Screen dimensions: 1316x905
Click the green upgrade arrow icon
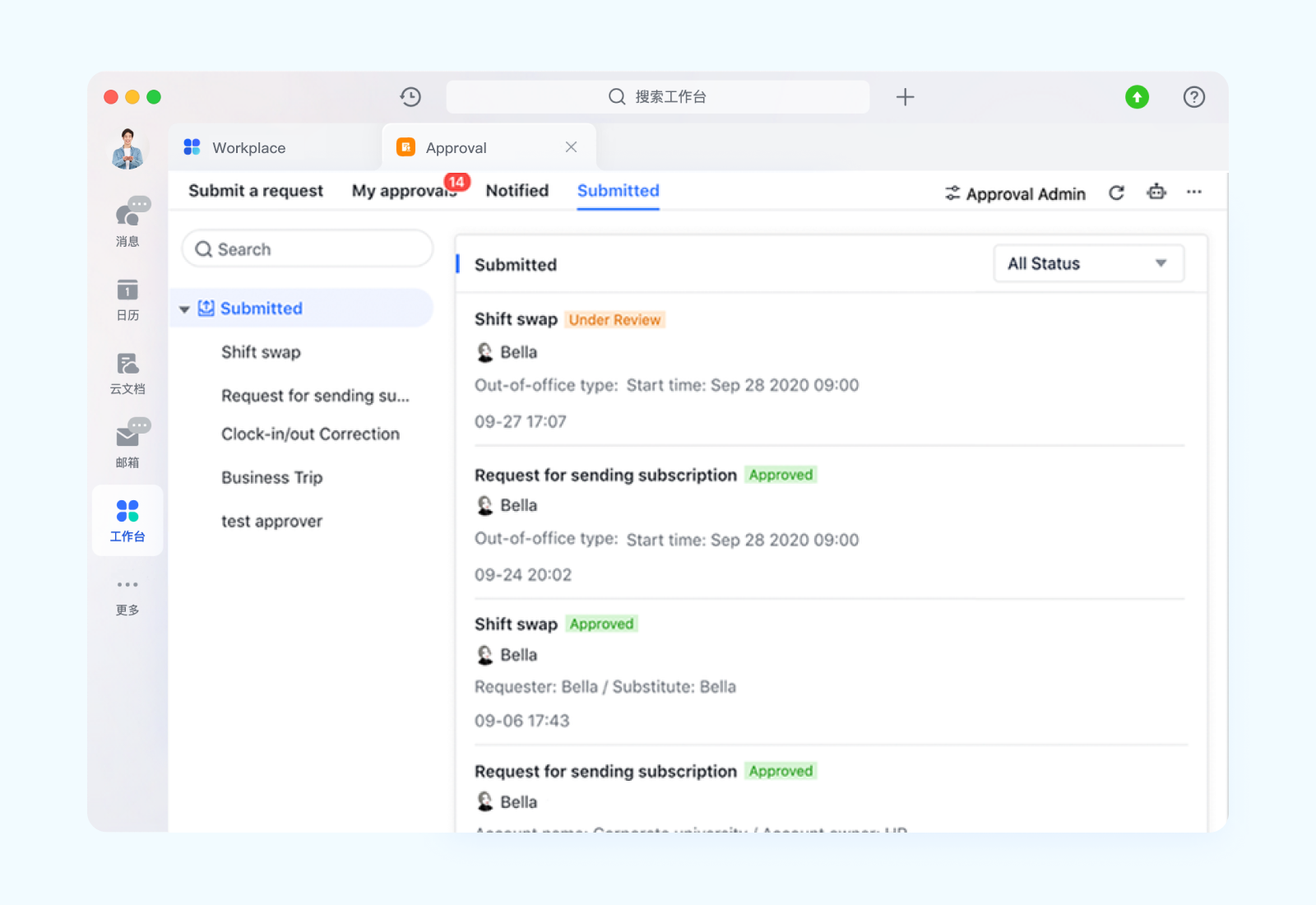1137,97
